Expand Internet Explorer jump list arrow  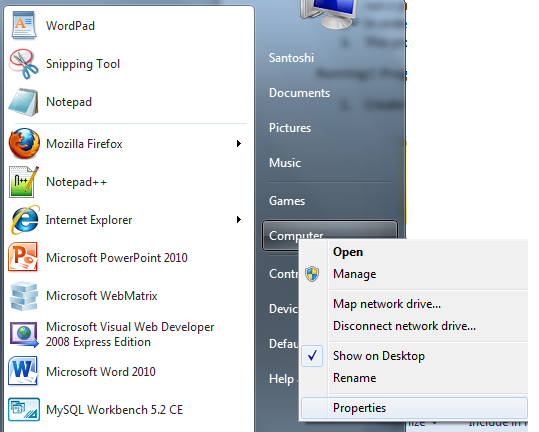tap(239, 219)
